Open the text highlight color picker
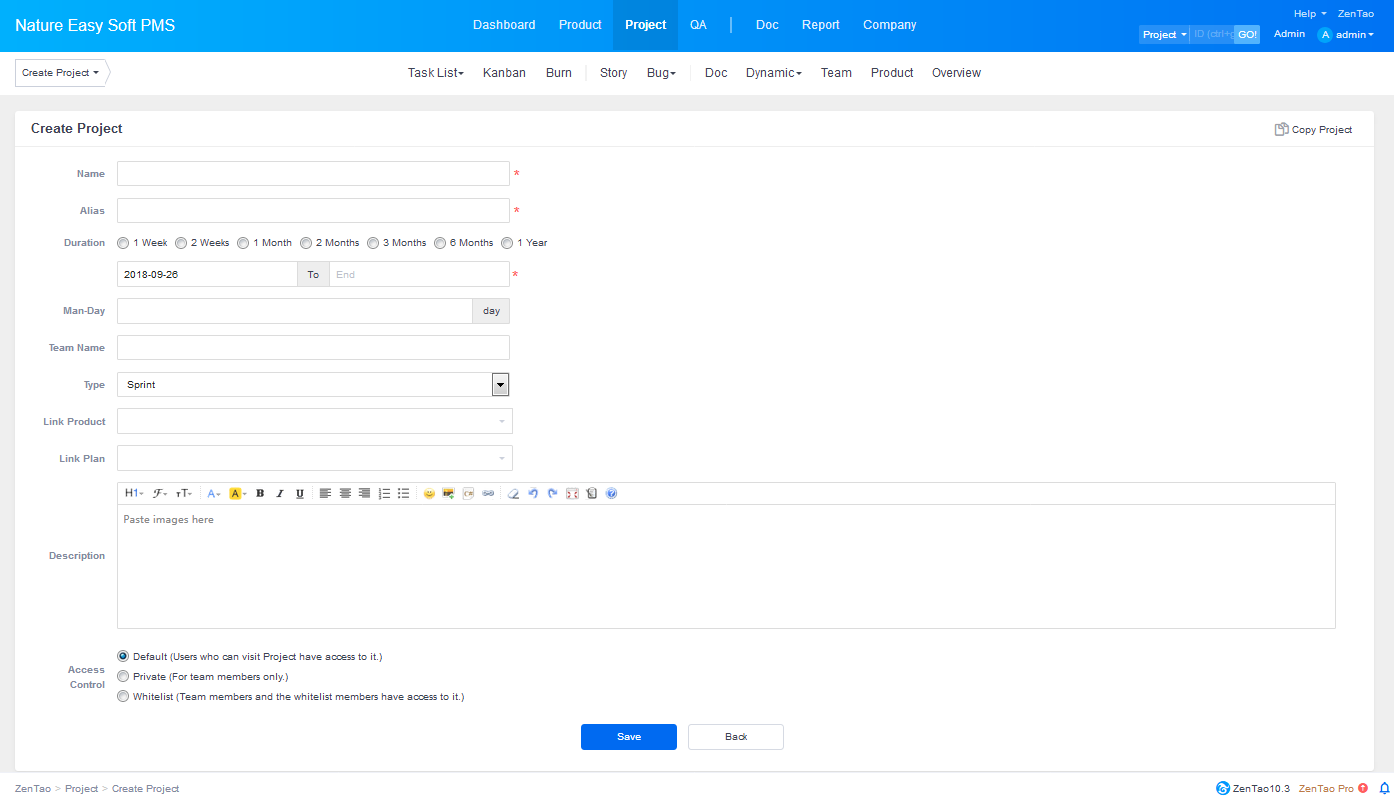 [x=237, y=493]
